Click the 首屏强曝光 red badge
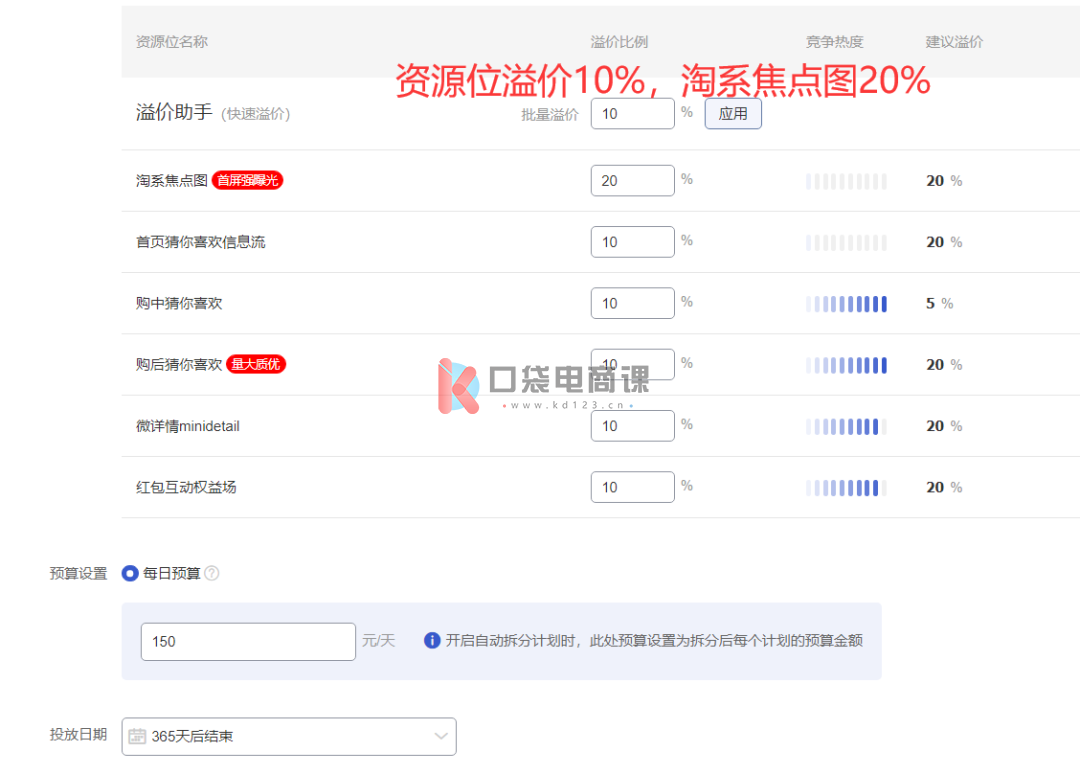 248,181
